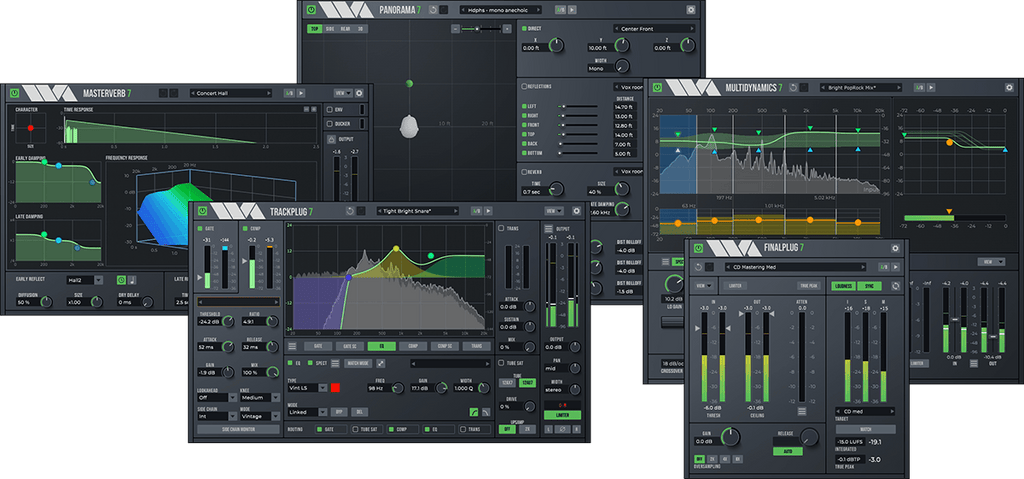Click the green LIMITER button in TrackPlug
Screen dimensions: 1024x479
[562, 415]
